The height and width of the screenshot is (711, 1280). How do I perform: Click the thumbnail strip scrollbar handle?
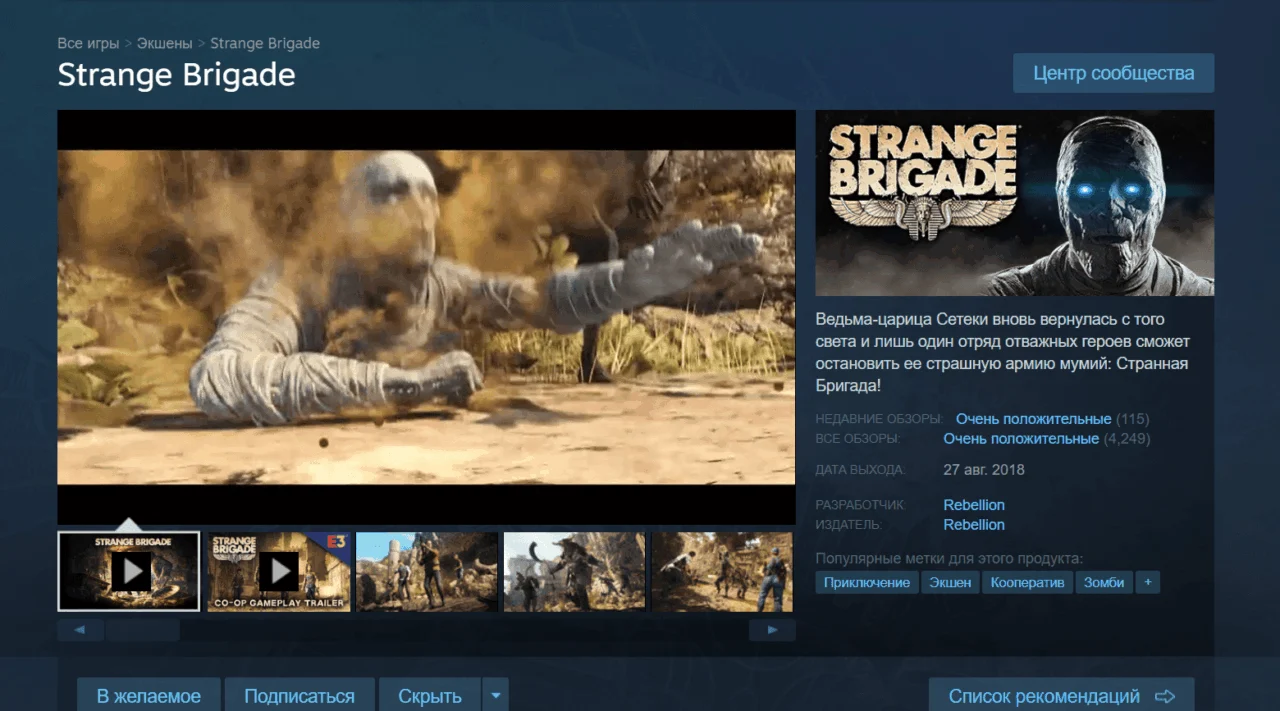pyautogui.click(x=143, y=630)
